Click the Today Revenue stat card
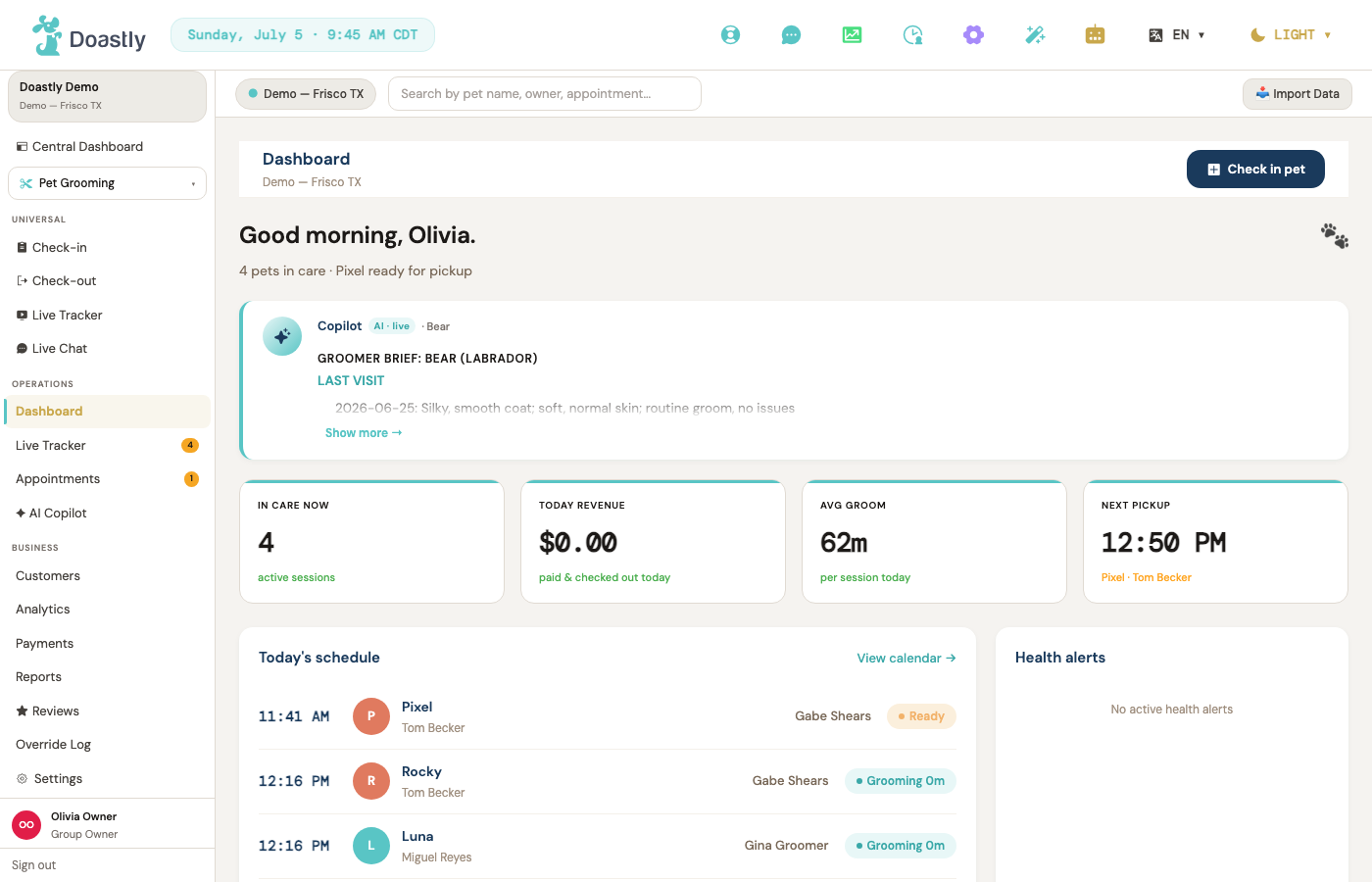This screenshot has height=882, width=1372. click(654, 542)
